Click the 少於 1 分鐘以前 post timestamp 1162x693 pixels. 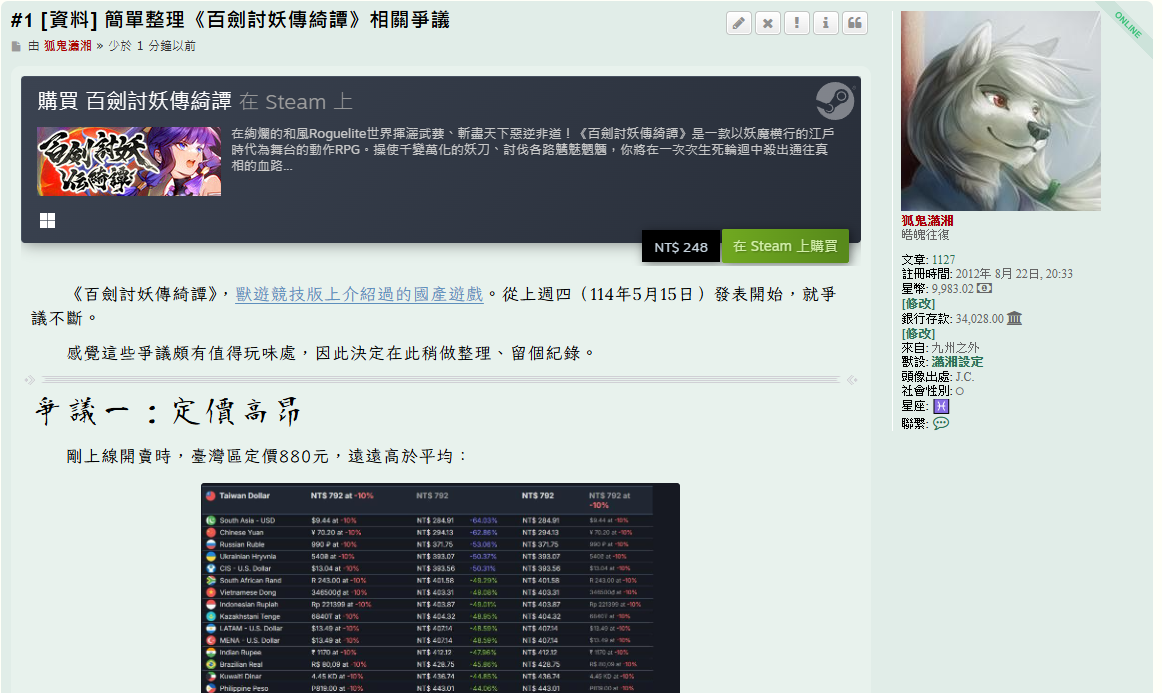tap(152, 46)
